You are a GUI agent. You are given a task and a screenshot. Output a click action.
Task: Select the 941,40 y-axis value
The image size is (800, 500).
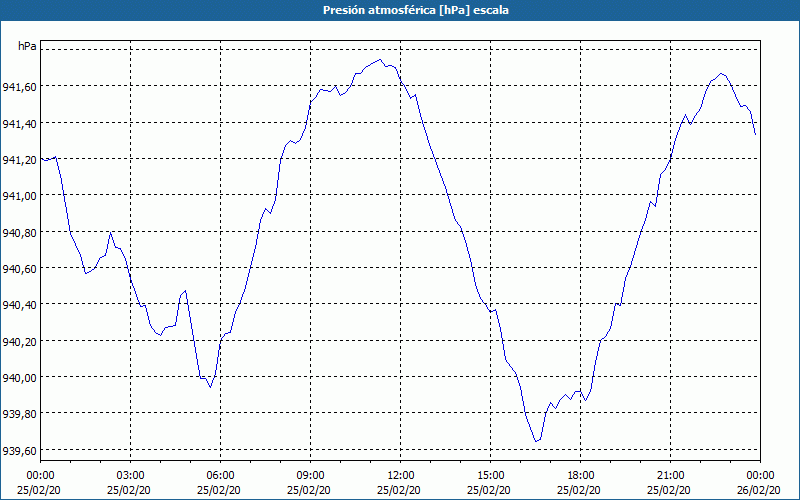pyautogui.click(x=19, y=123)
